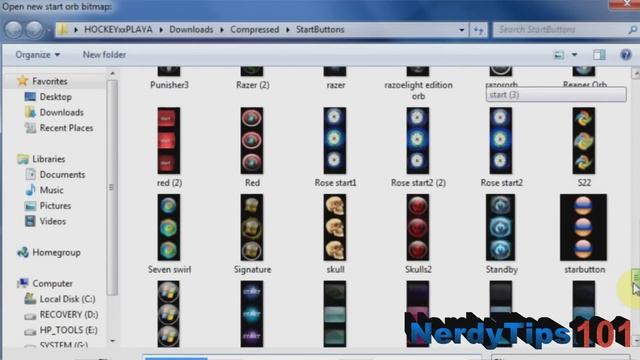Open the HP_TOOLS (E:) drive
The height and width of the screenshot is (360, 640).
(x=69, y=330)
